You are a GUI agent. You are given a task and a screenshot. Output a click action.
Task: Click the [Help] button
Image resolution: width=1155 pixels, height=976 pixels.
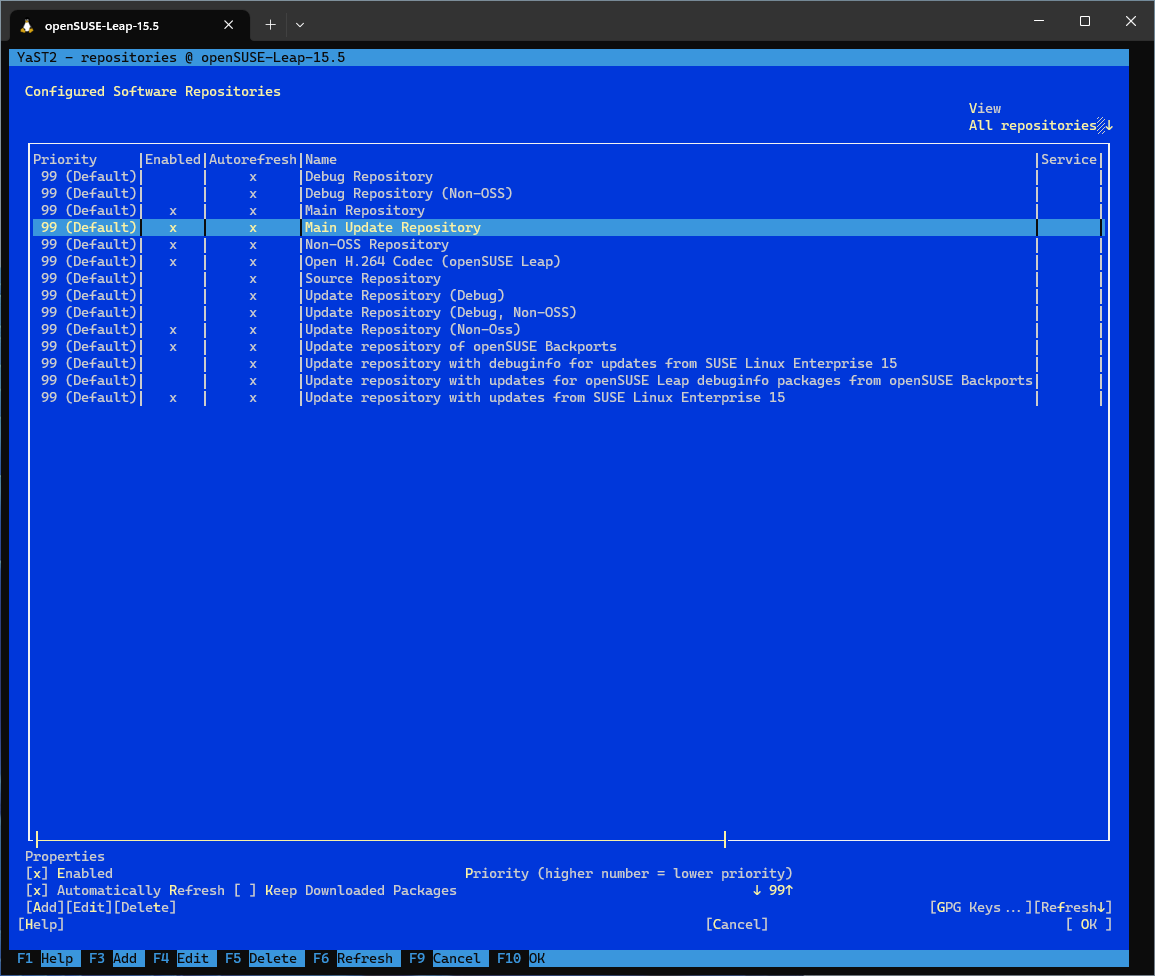(x=41, y=924)
